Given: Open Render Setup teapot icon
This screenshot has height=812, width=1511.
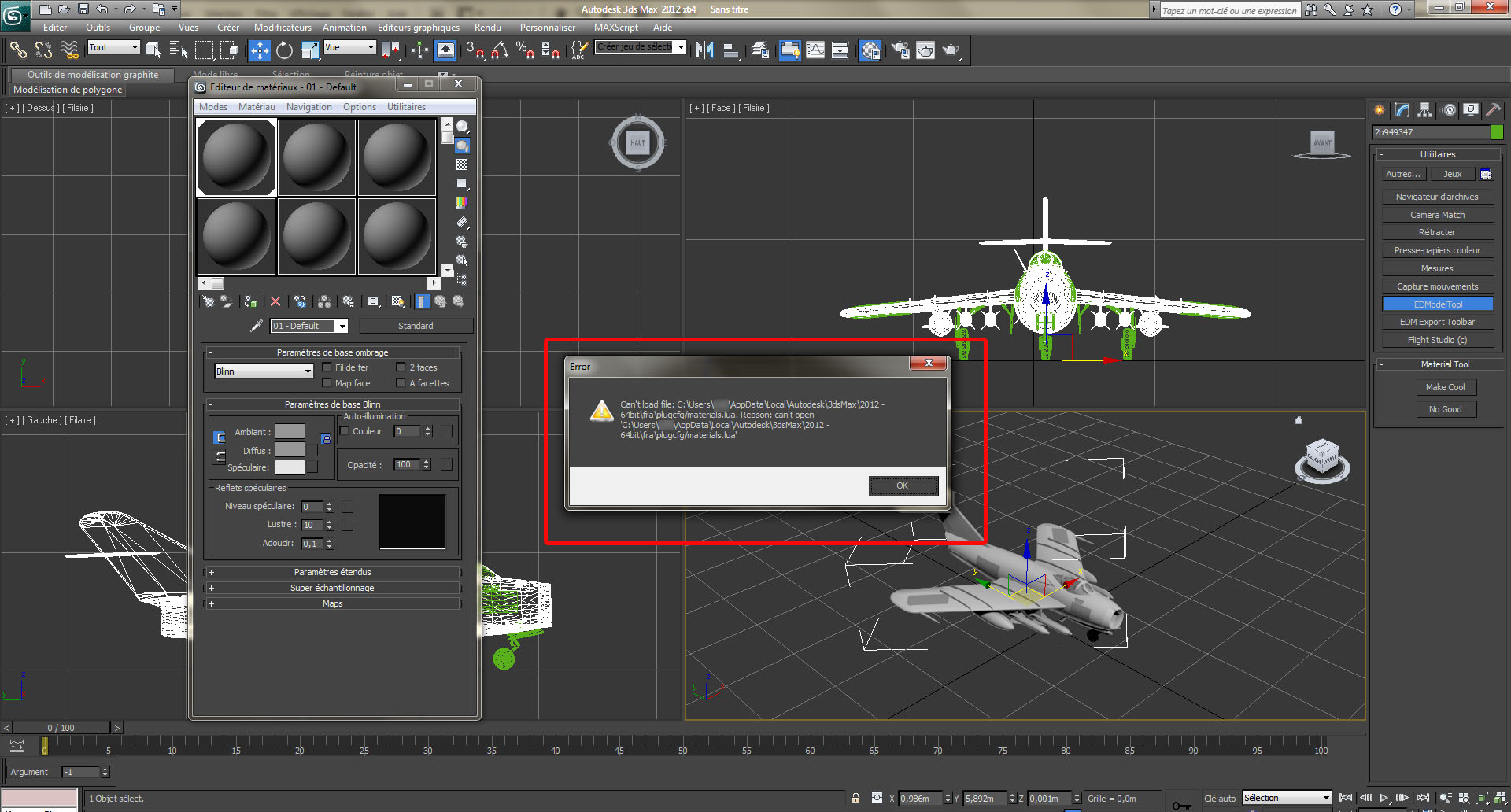Looking at the screenshot, I should tap(900, 50).
